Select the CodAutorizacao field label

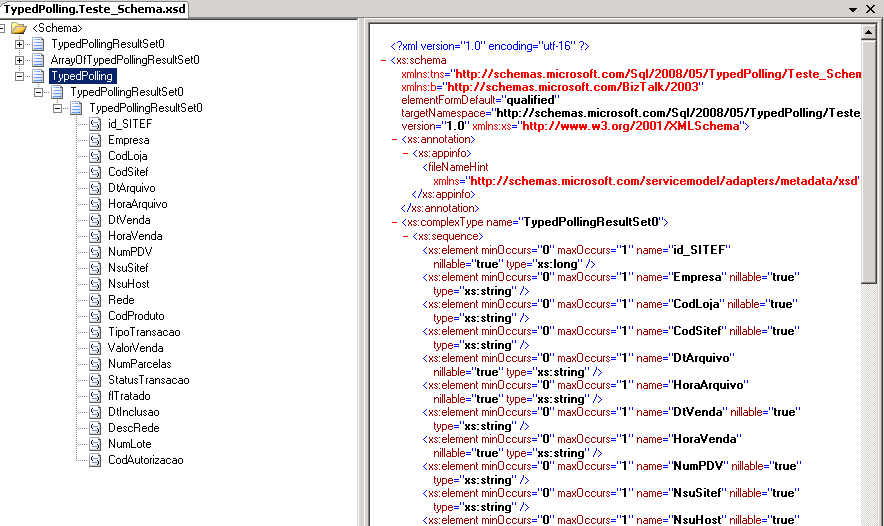tap(146, 460)
